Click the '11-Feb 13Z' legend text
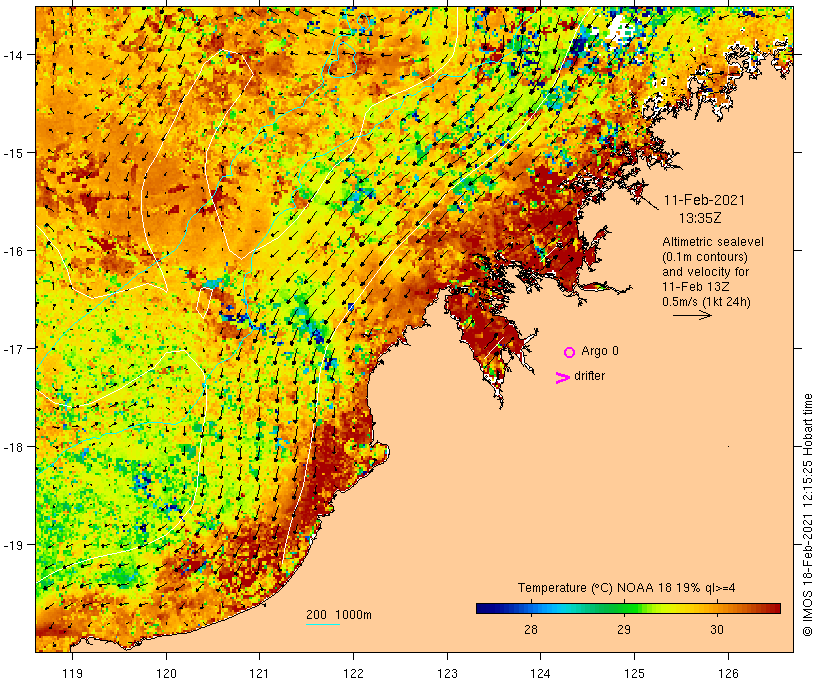Image resolution: width=820 pixels, height=680 pixels. (696, 287)
